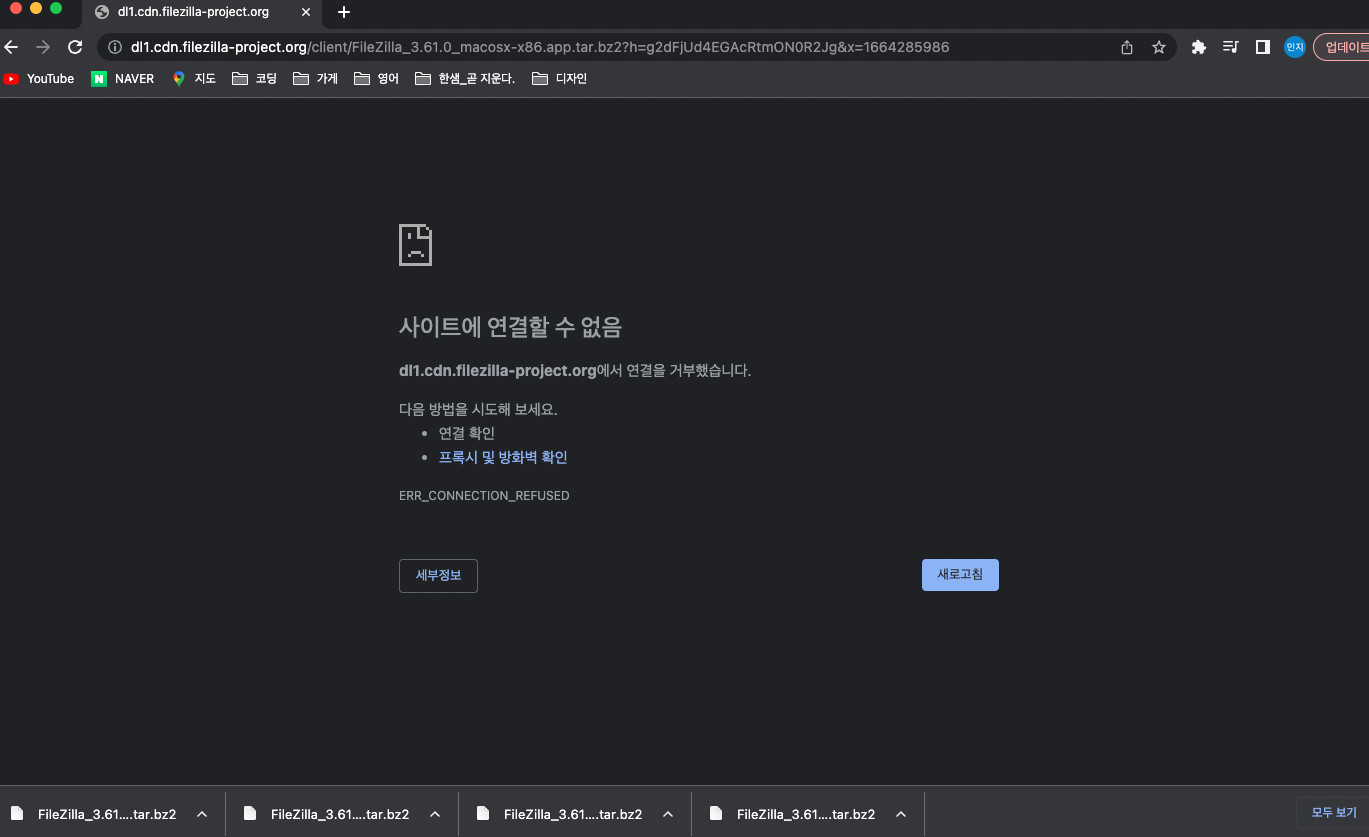
Task: Open the YouTube bookmark
Action: coord(39,79)
